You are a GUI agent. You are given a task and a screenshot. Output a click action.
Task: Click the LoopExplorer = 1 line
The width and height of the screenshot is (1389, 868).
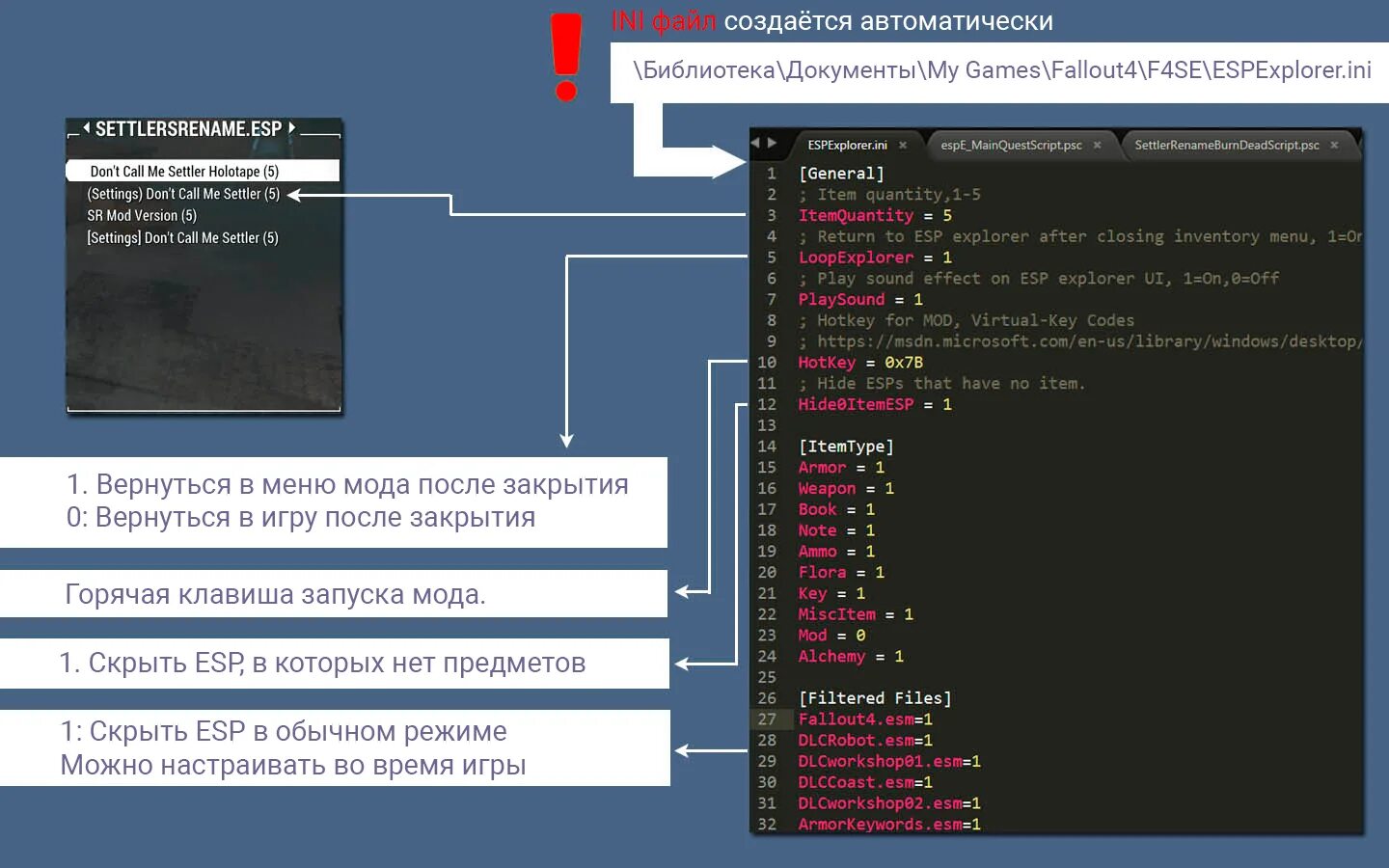click(875, 258)
